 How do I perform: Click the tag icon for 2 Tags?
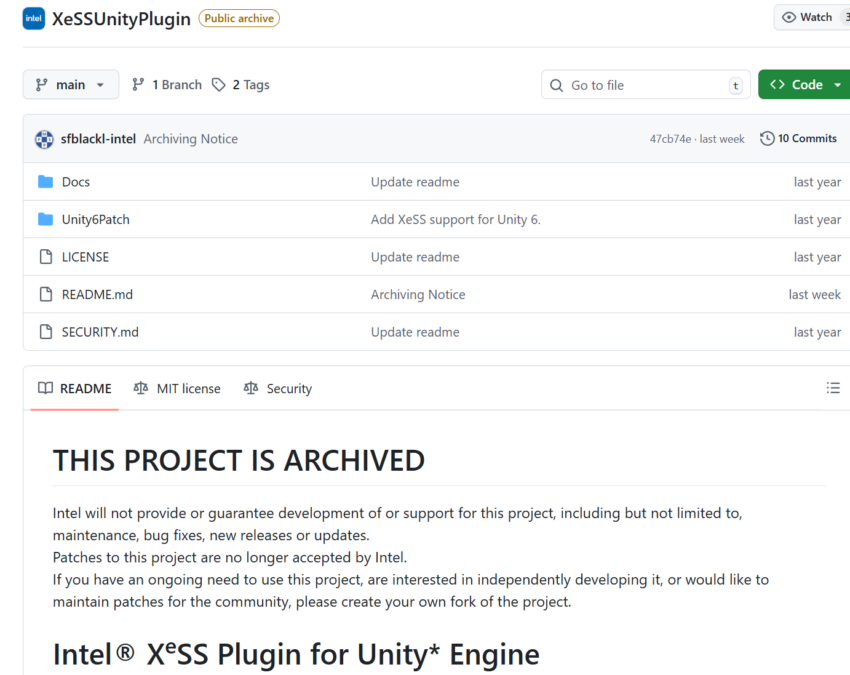point(219,85)
